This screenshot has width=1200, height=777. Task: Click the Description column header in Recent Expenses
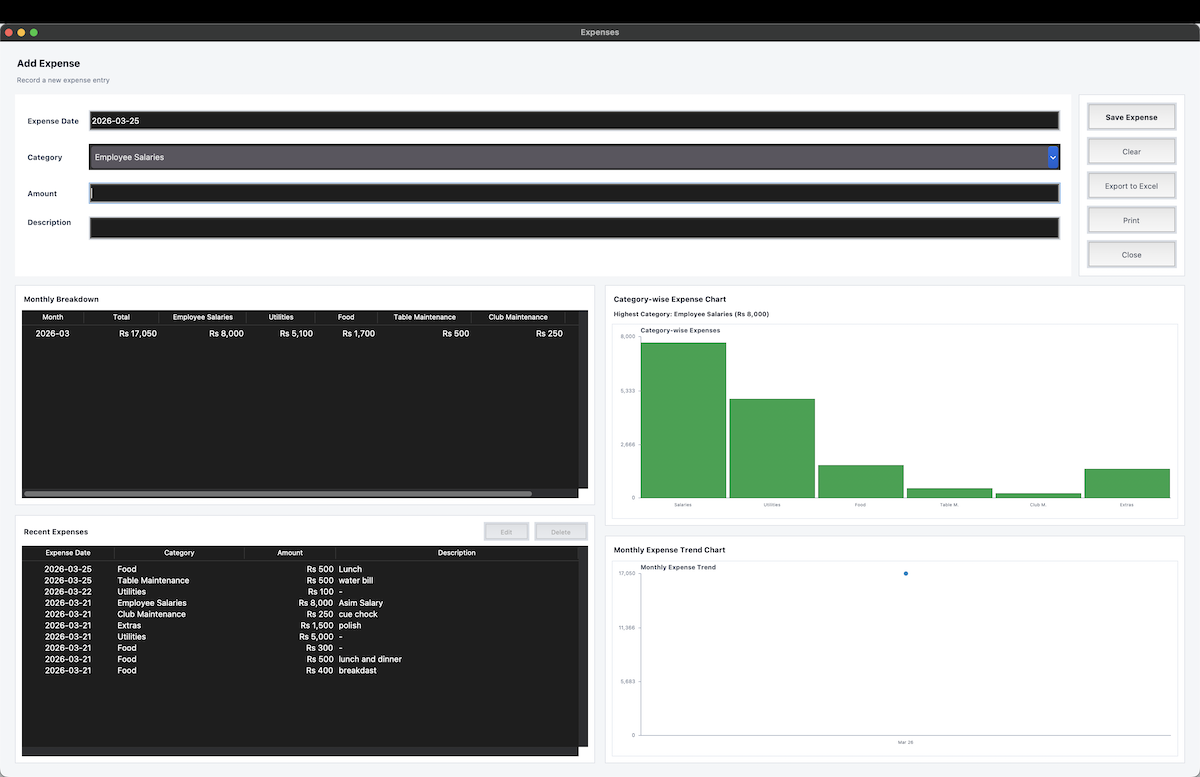(457, 553)
